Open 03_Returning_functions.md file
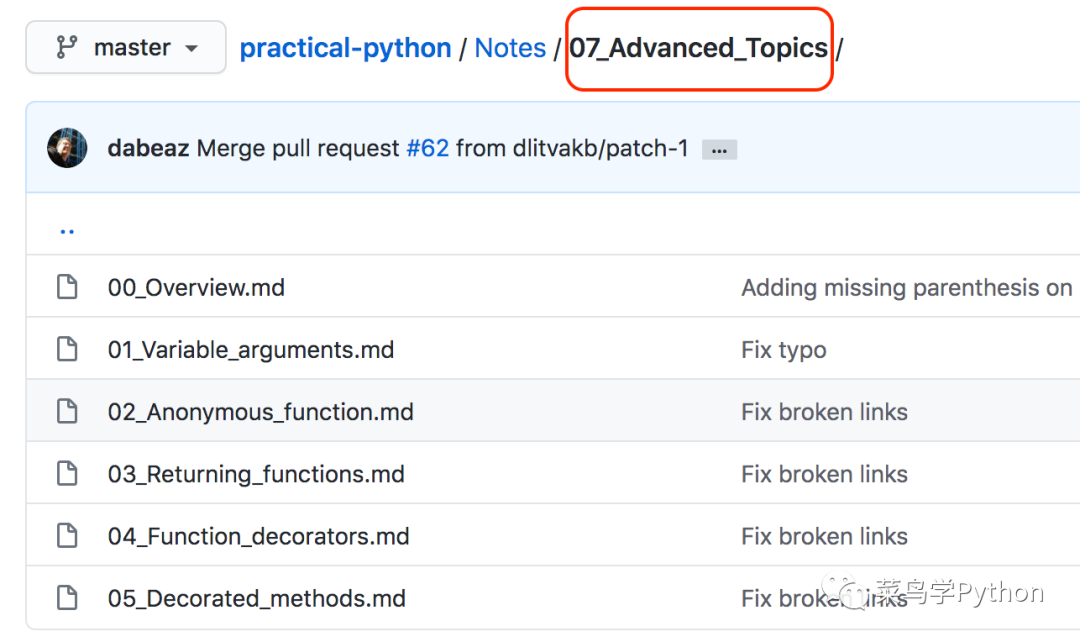The image size is (1080, 642). [256, 474]
